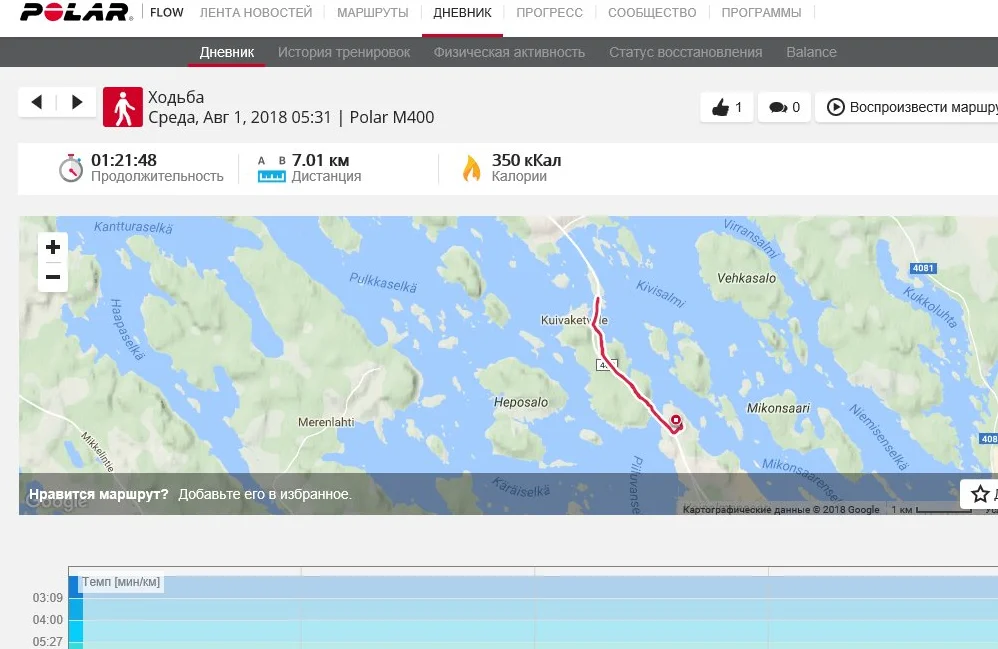Image resolution: width=998 pixels, height=649 pixels.
Task: Go to the previous training with left arrow
Action: [x=37, y=102]
